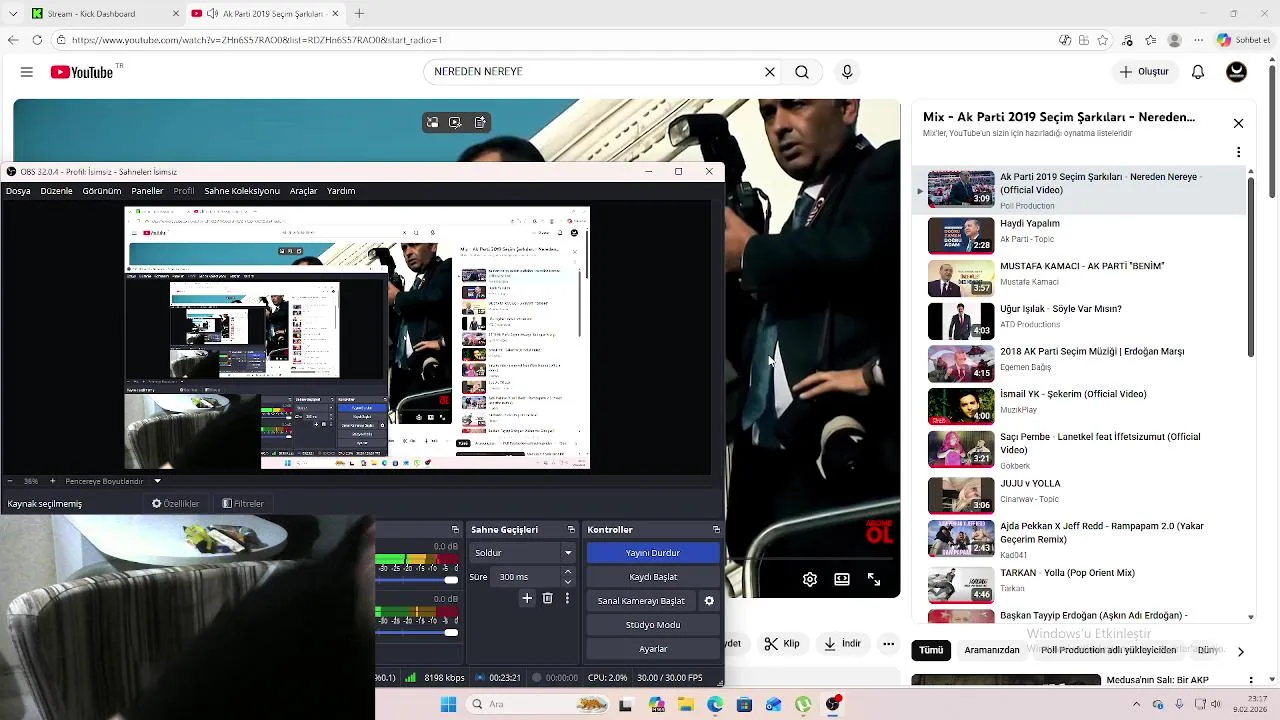The width and height of the screenshot is (1280, 720).
Task: Open the Düzenle menu in OBS
Action: tap(56, 191)
